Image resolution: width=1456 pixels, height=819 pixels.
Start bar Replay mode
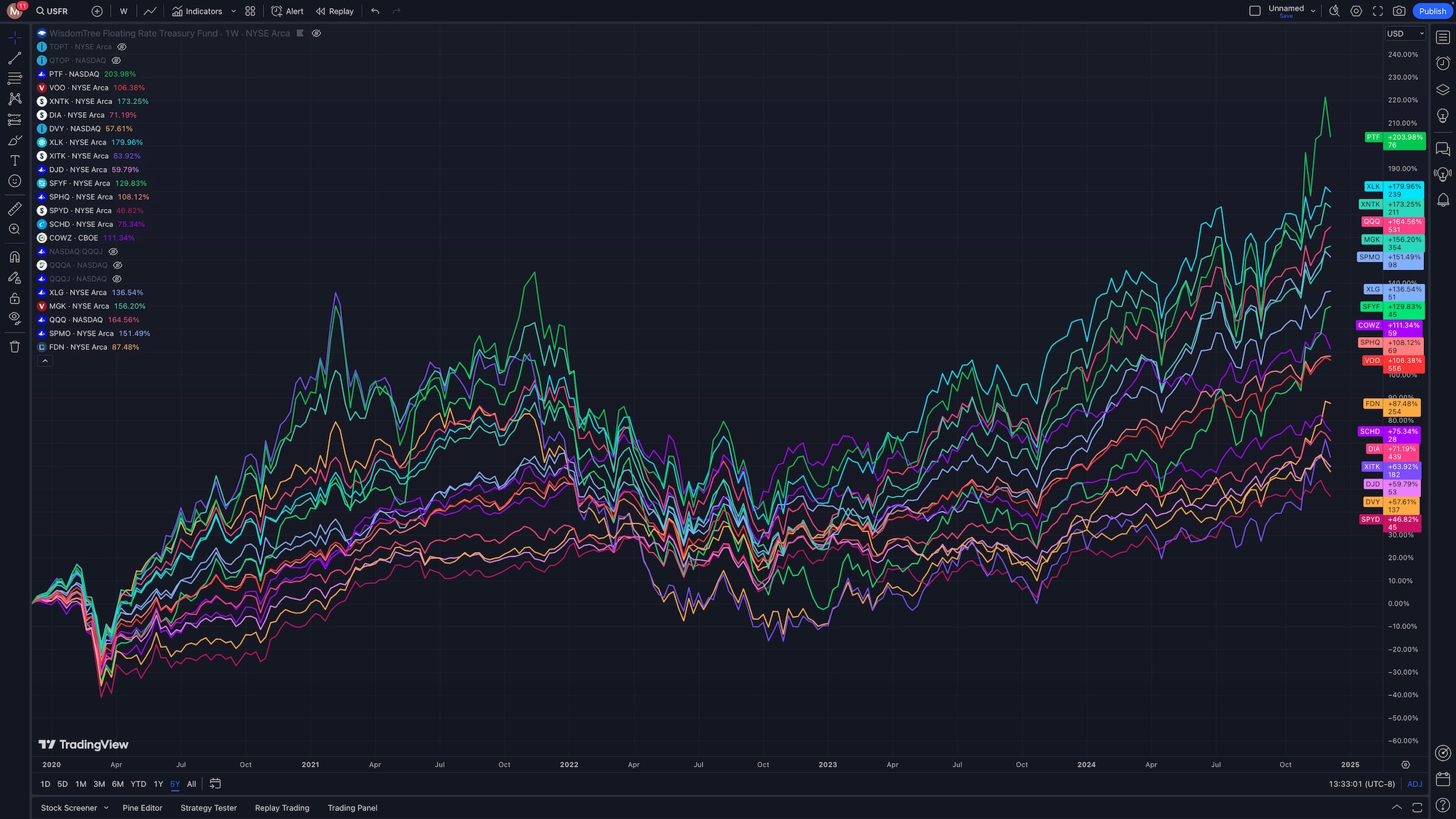(335, 11)
